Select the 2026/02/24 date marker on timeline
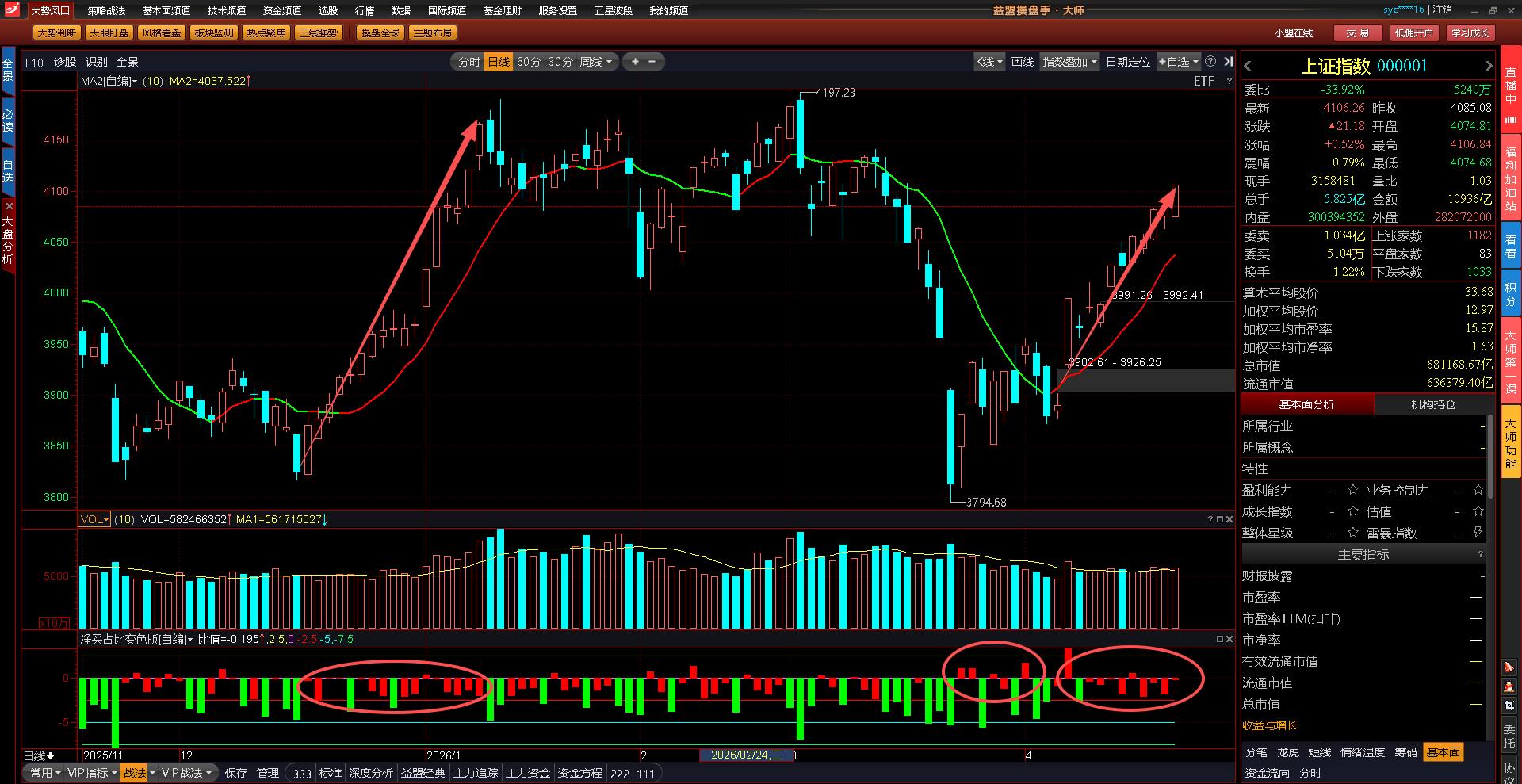The height and width of the screenshot is (784, 1522). 746,755
